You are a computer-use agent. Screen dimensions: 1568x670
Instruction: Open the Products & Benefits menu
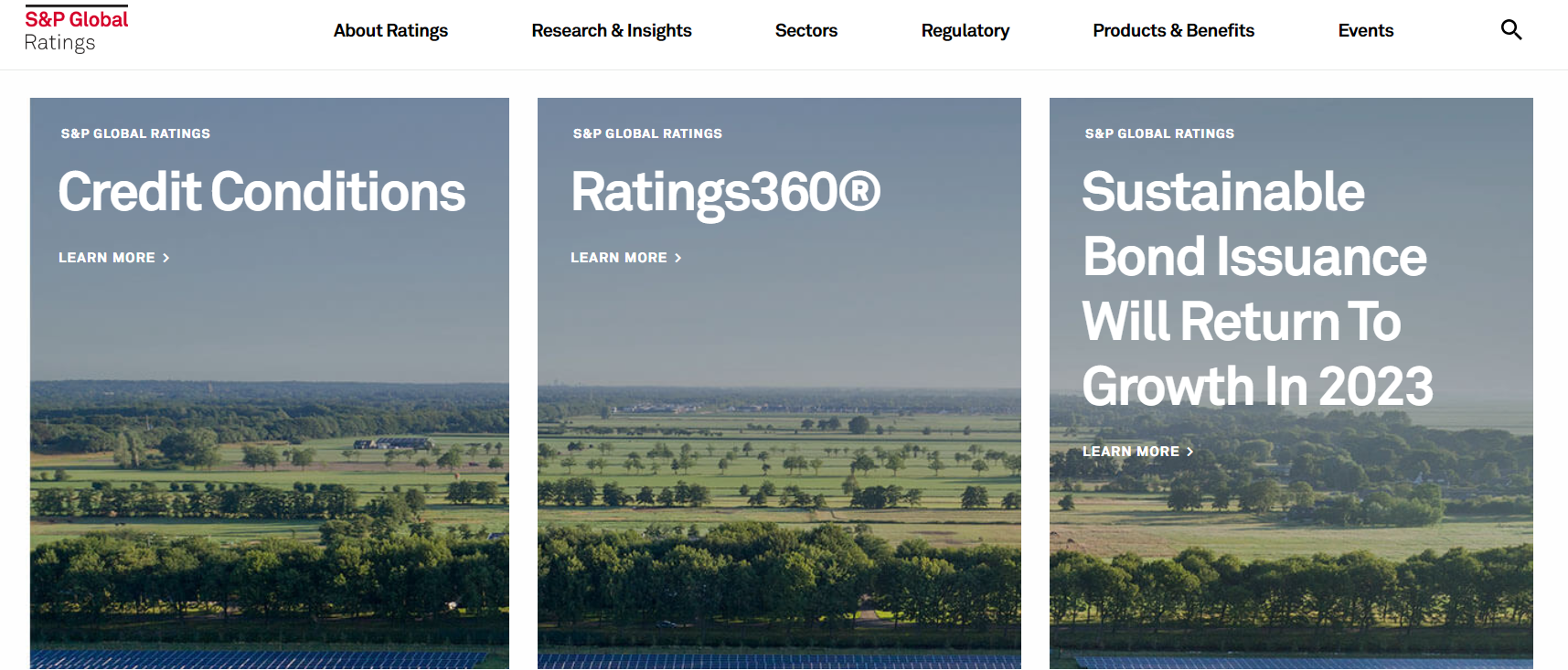point(1174,30)
